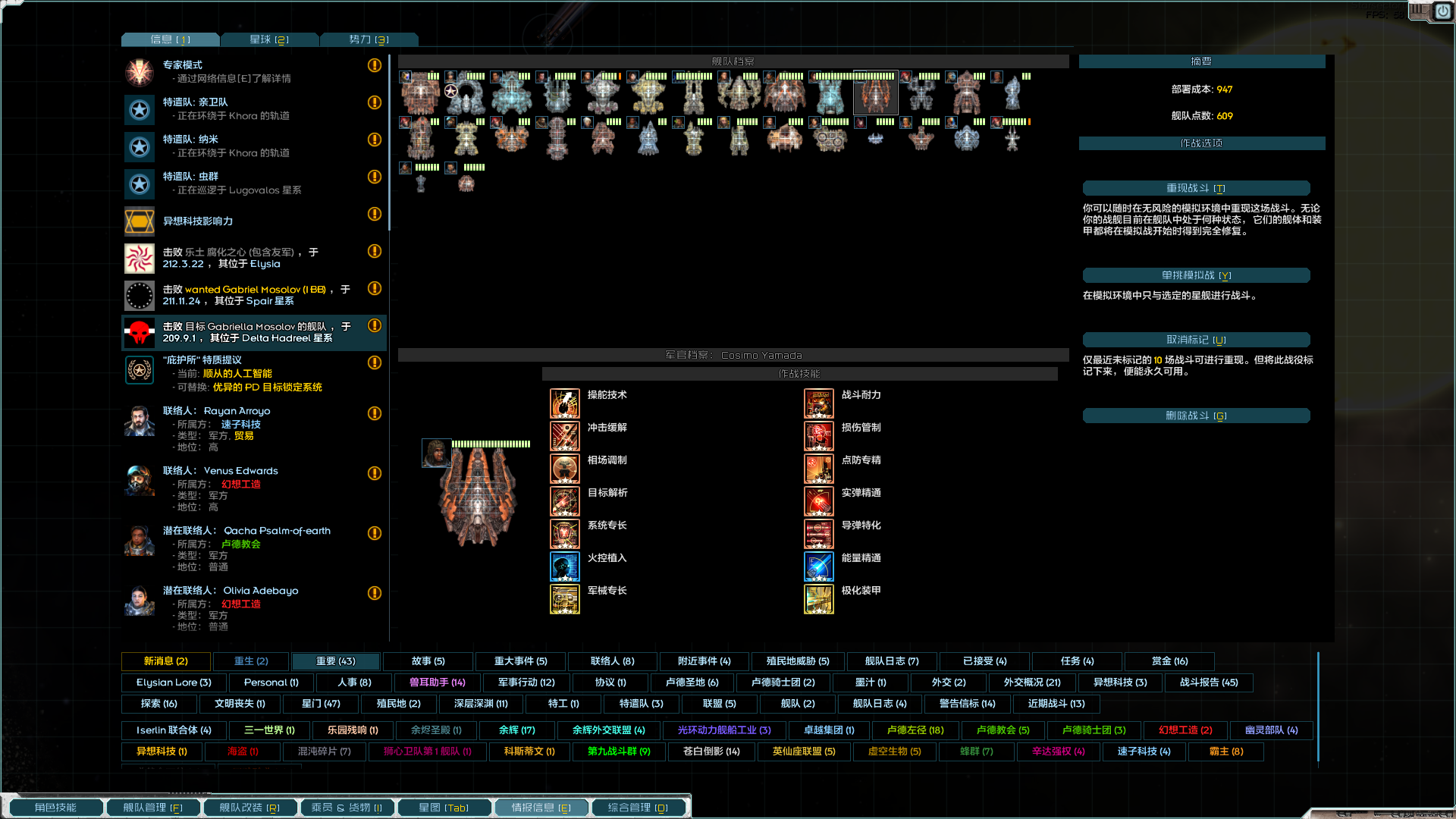
Task: Click the 战斗耐力 skill icon
Action: click(819, 403)
